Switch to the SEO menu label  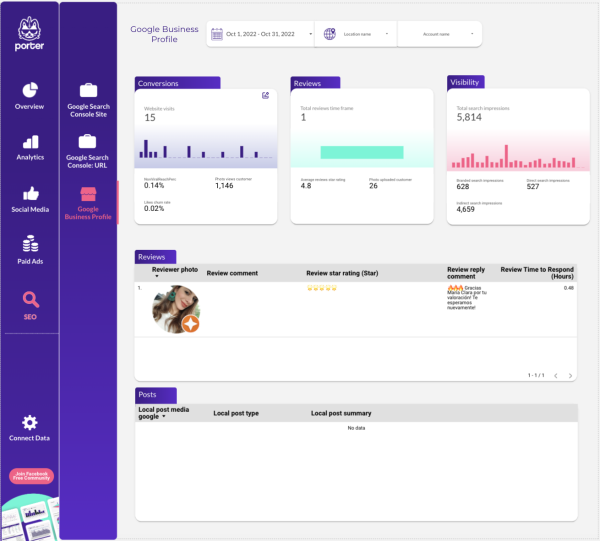(30, 317)
